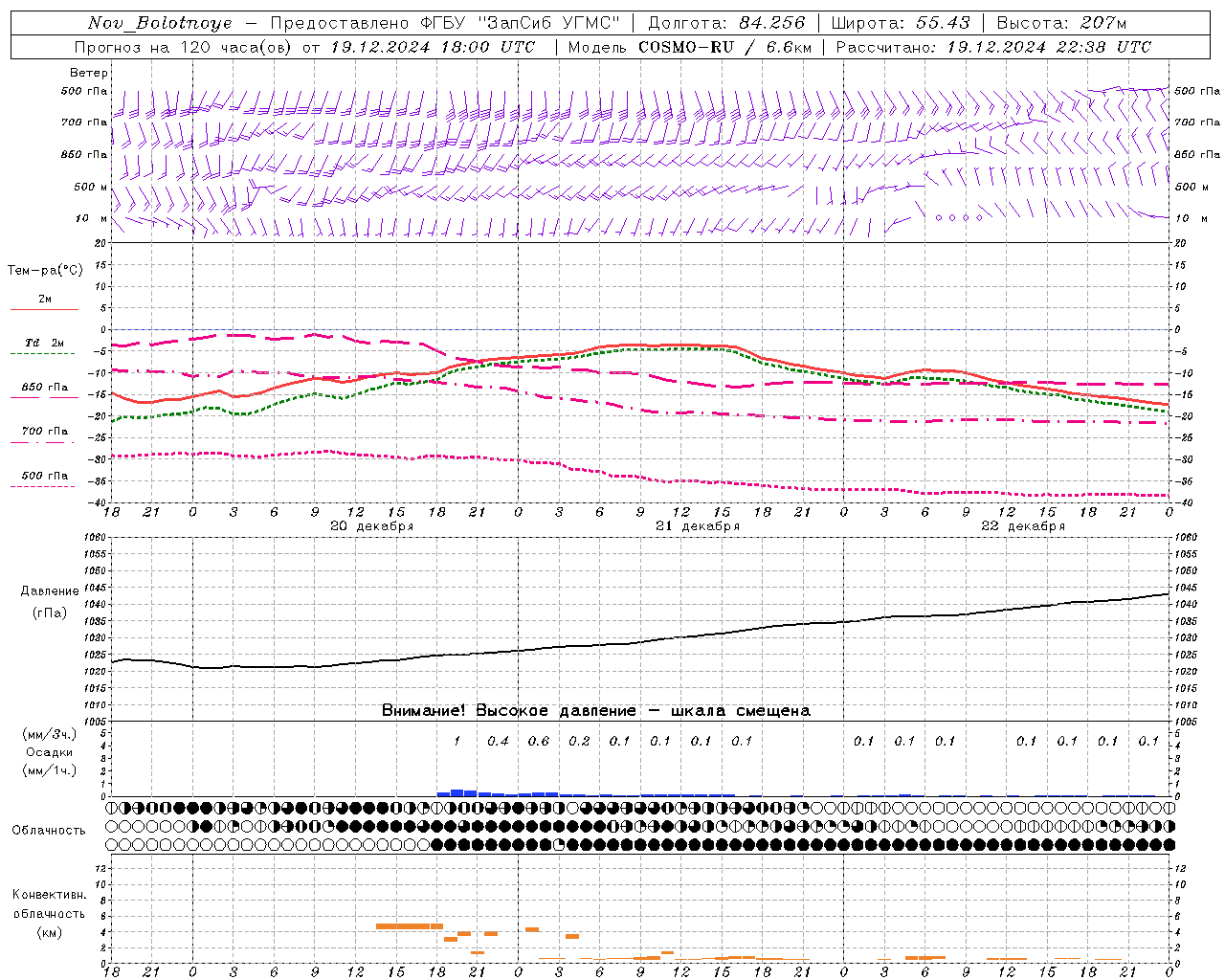1225x980 pixels.
Task: Click the 'Td 2м' dew point legend entry
Action: 44,343
